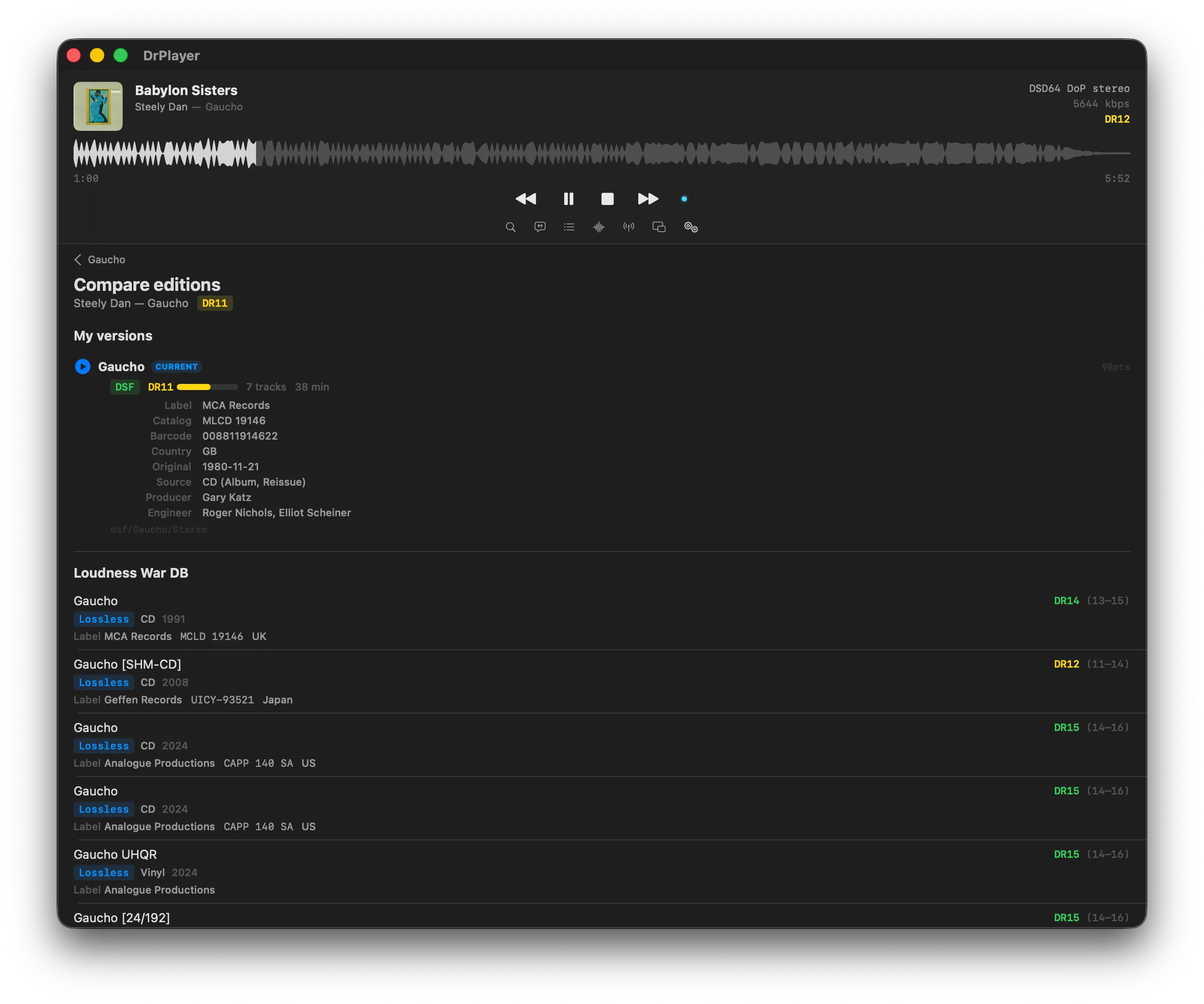Screen dimensions: 1204x1004
Task: Click the 5644 kbps bitrate text
Action: point(1101,104)
